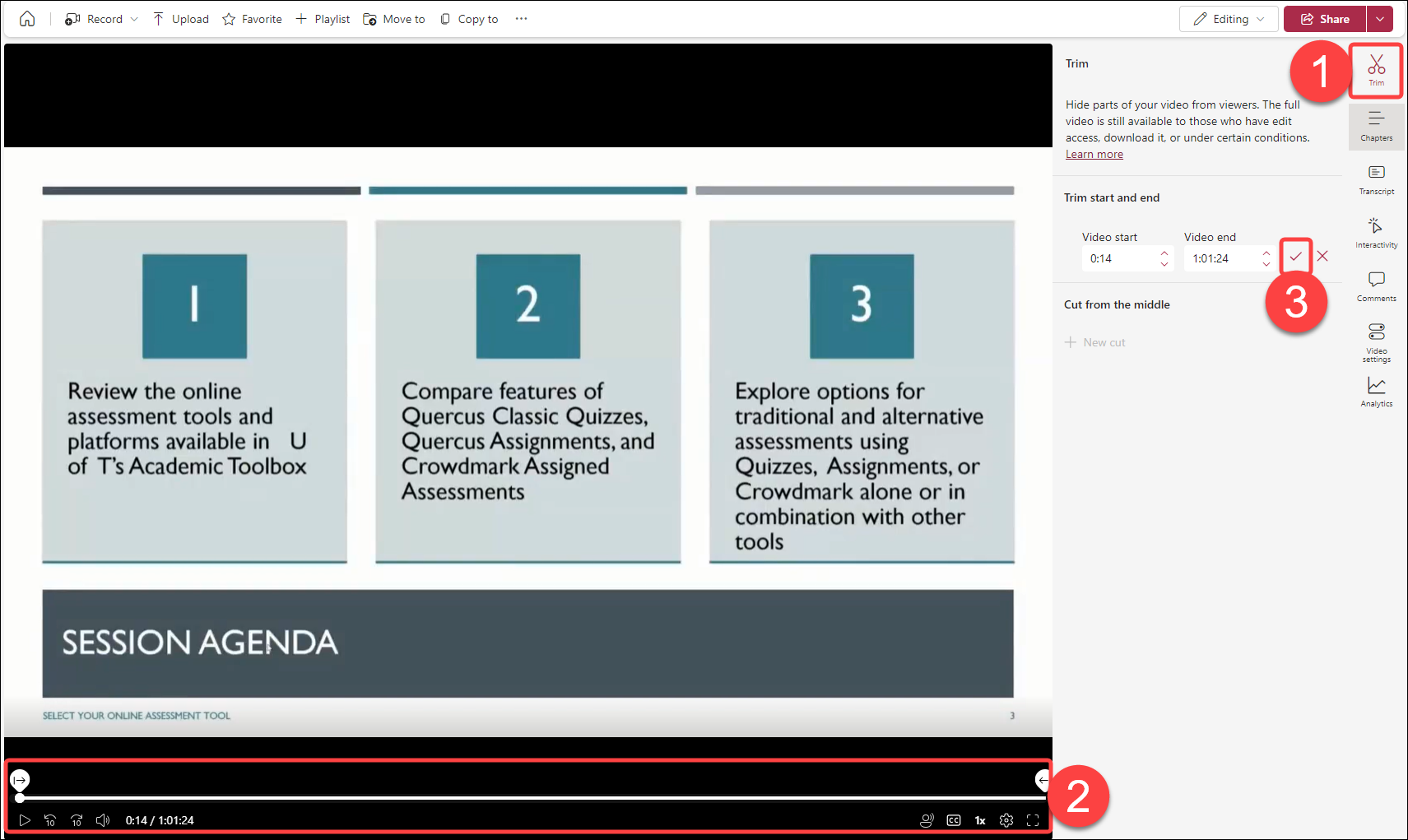Toggle closed captions CC
Image resolution: width=1408 pixels, height=840 pixels.
point(954,820)
